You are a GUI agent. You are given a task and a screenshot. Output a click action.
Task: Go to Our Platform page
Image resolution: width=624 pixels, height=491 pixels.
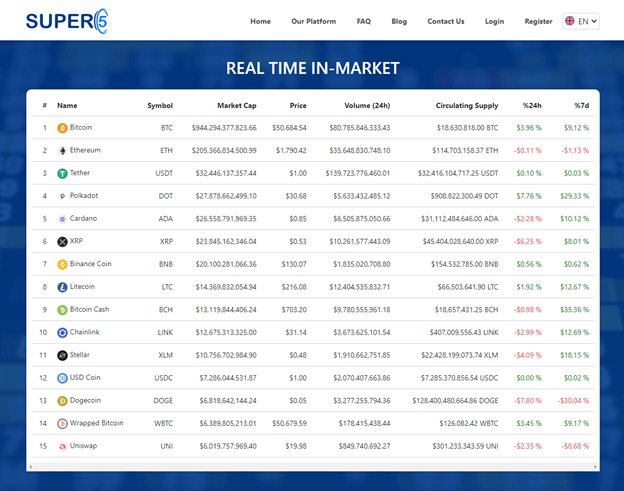coord(314,21)
